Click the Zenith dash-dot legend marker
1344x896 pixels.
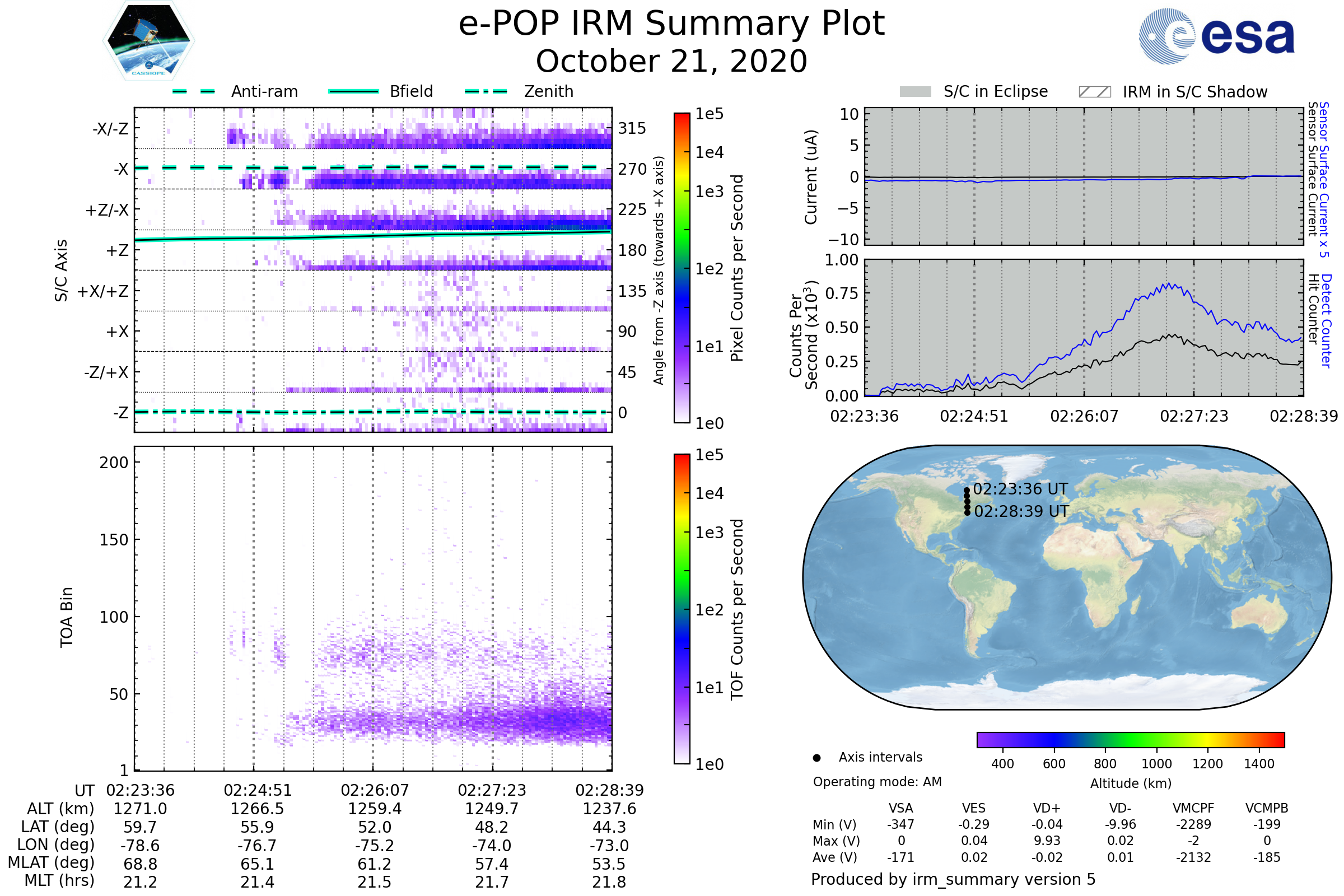[x=486, y=91]
